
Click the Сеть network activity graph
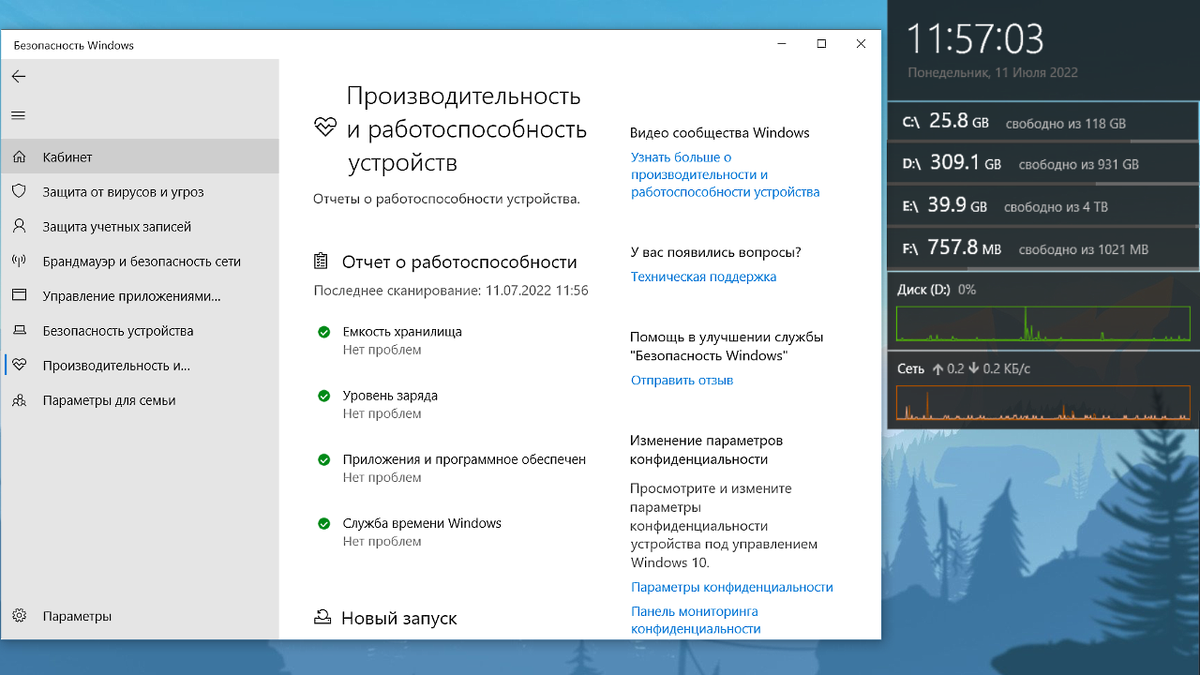1044,401
